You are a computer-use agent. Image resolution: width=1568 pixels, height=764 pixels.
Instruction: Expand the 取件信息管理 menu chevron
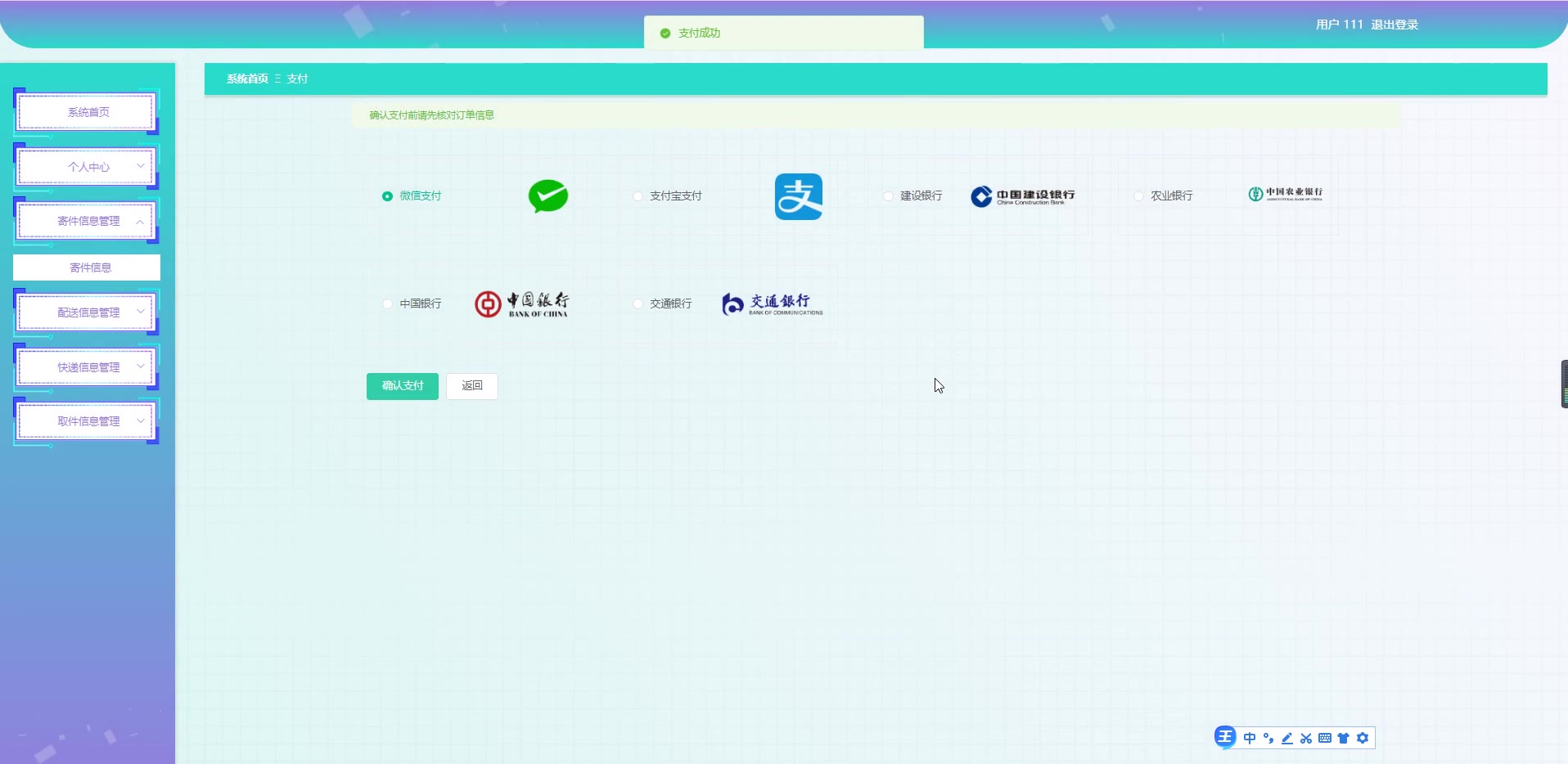point(140,420)
